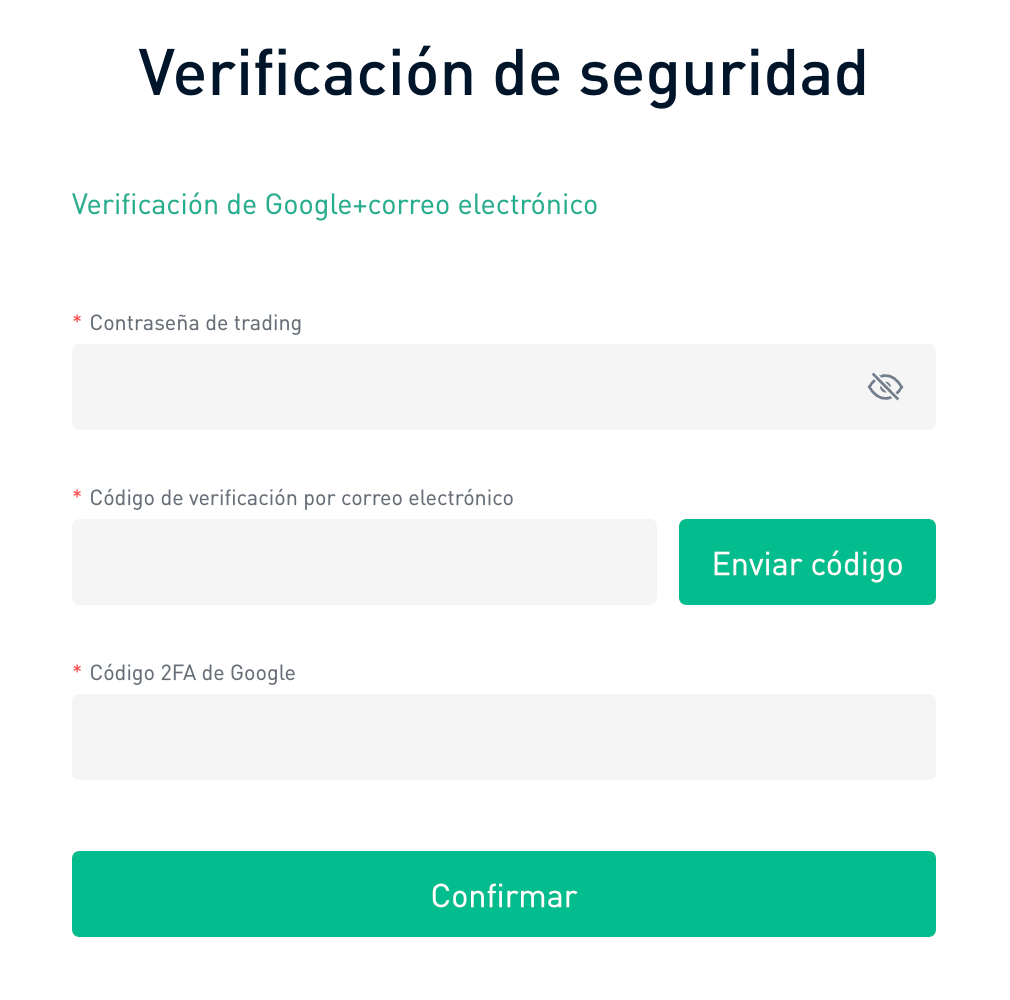The image size is (1010, 1000).
Task: Click the green Verificación de Google+correo electrónico text
Action: point(334,205)
